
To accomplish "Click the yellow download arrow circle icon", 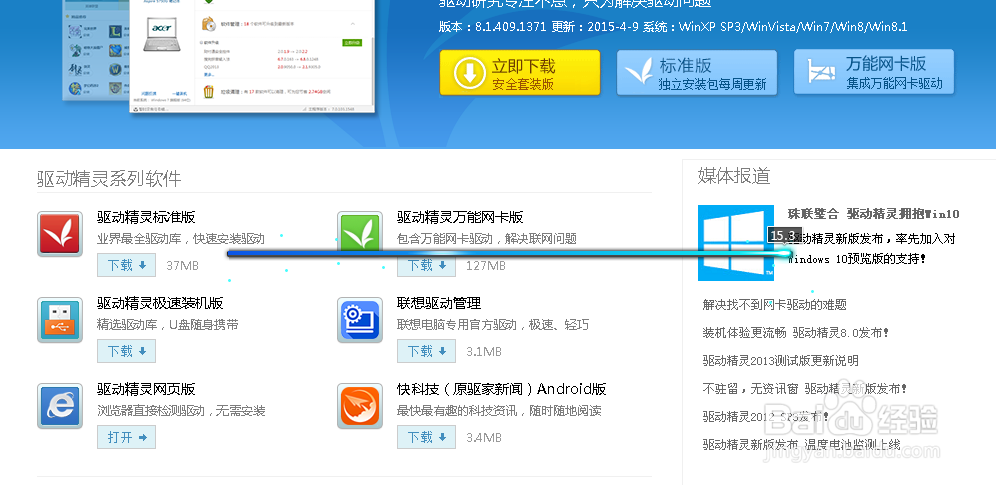I will pyautogui.click(x=469, y=73).
